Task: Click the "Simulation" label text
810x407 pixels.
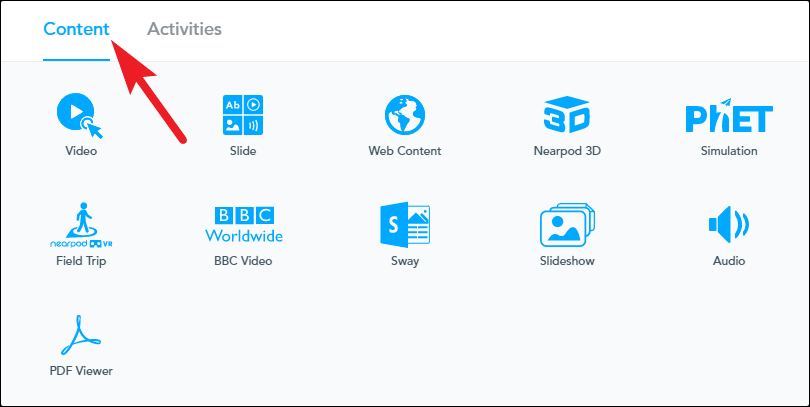Action: tap(729, 151)
